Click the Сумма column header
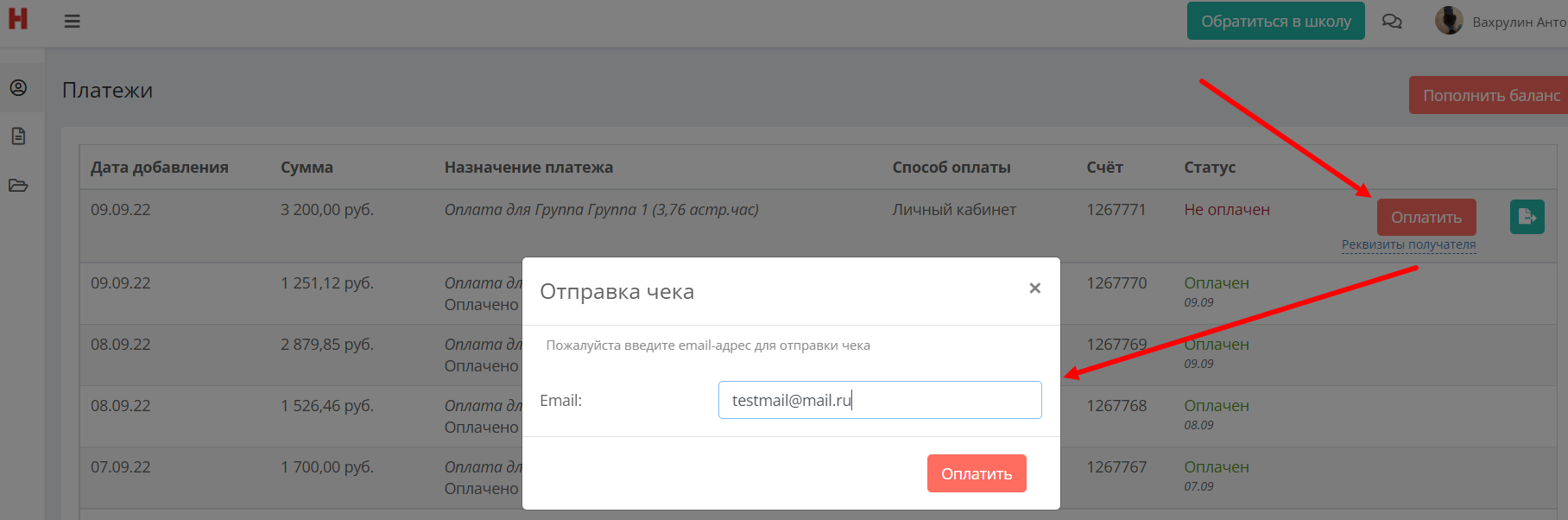Image resolution: width=1568 pixels, height=520 pixels. click(307, 167)
